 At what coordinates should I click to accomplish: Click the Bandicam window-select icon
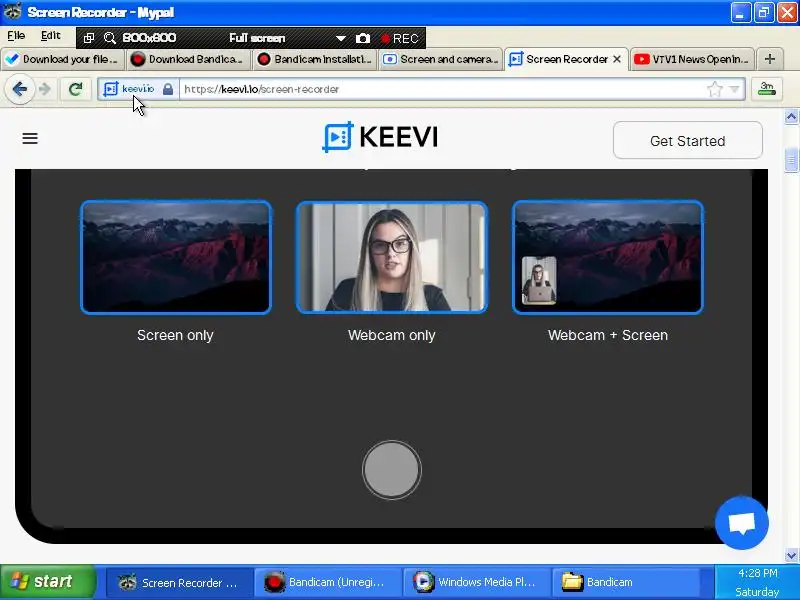tap(89, 38)
